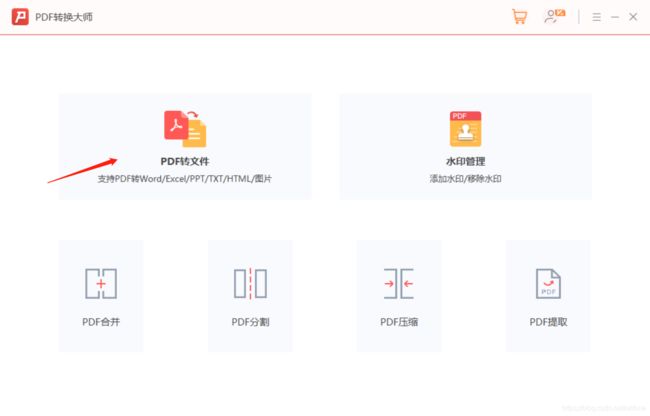The height and width of the screenshot is (416, 650).
Task: Click the PDF转换大师 title text
Action: (x=64, y=17)
